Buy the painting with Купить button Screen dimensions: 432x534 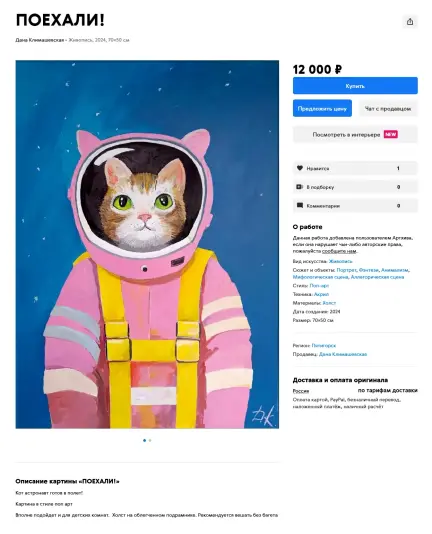click(355, 86)
